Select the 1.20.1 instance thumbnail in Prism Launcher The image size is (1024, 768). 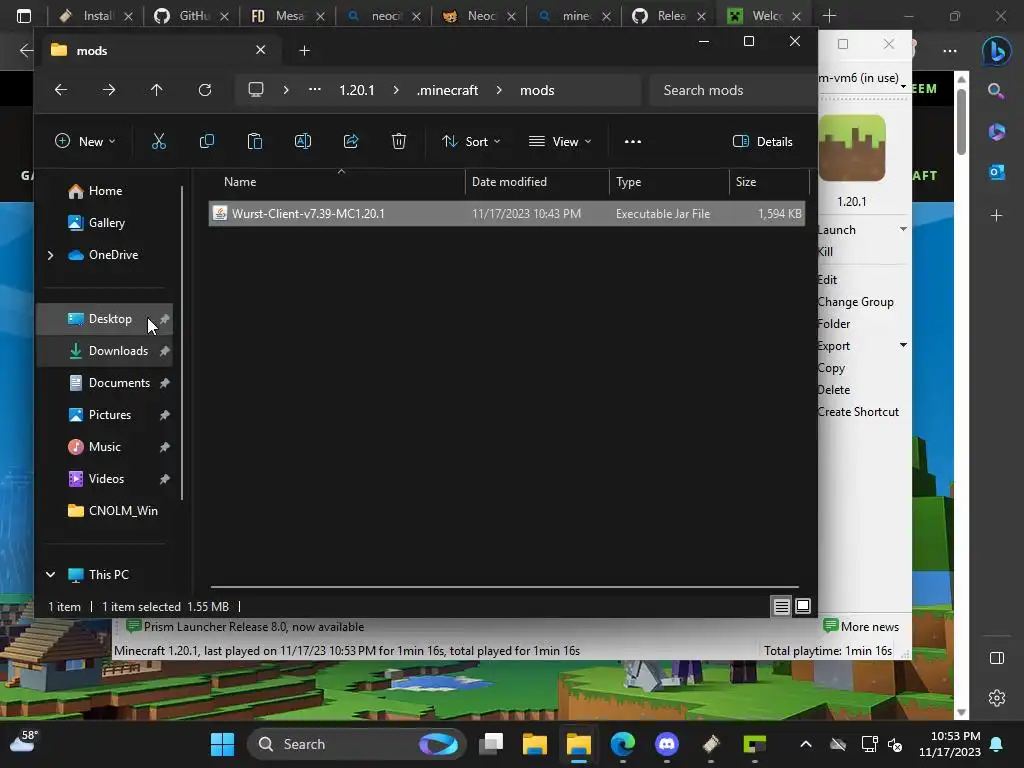(852, 148)
